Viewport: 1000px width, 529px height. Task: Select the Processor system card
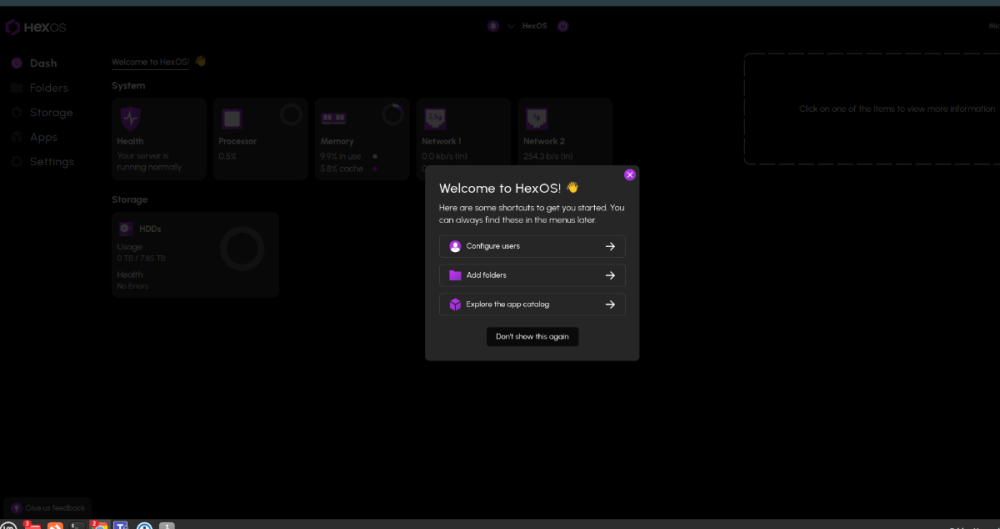tap(260, 139)
